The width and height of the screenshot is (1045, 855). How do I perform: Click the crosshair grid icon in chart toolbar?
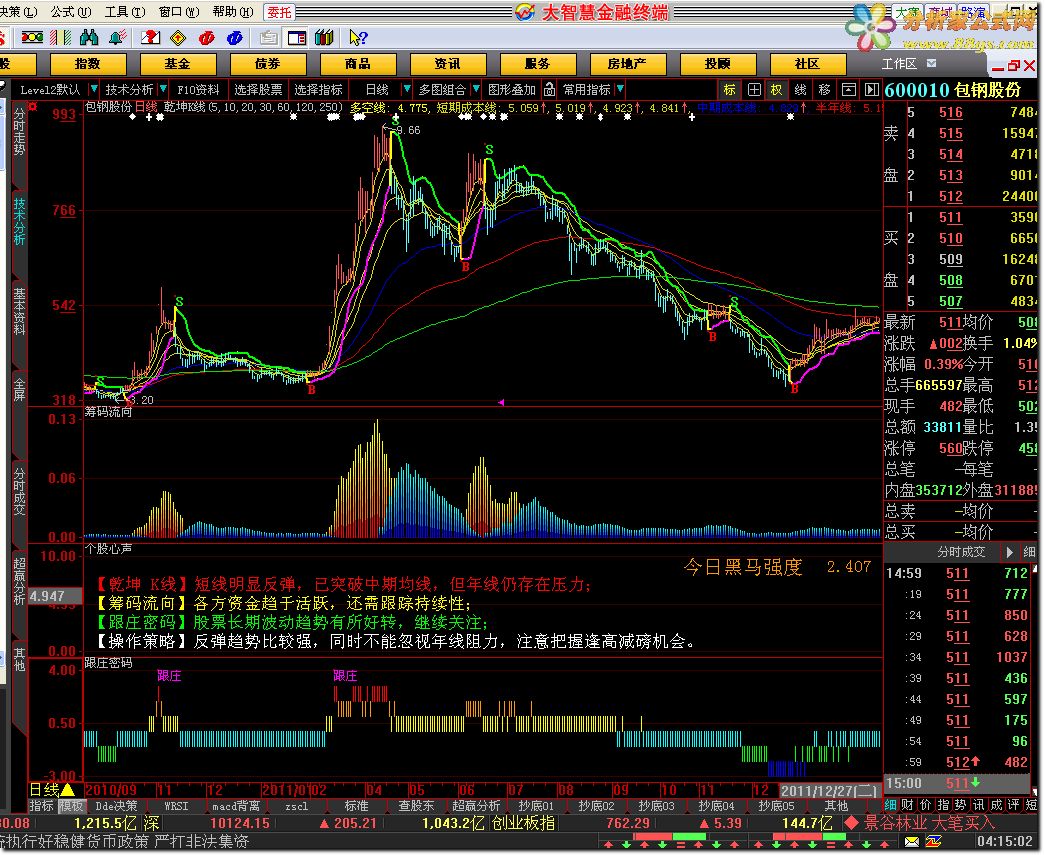pyautogui.click(x=754, y=89)
